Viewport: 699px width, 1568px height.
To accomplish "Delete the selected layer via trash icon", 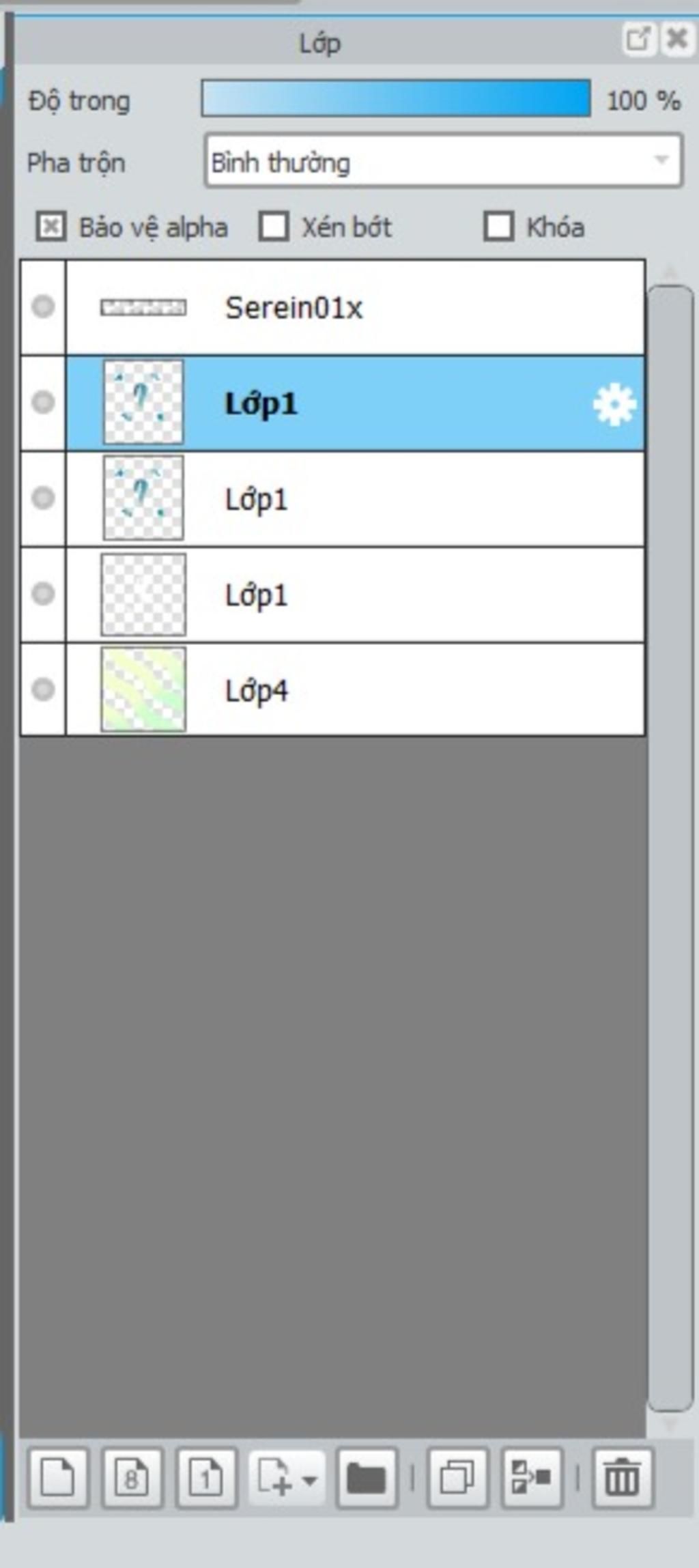I will [623, 1477].
